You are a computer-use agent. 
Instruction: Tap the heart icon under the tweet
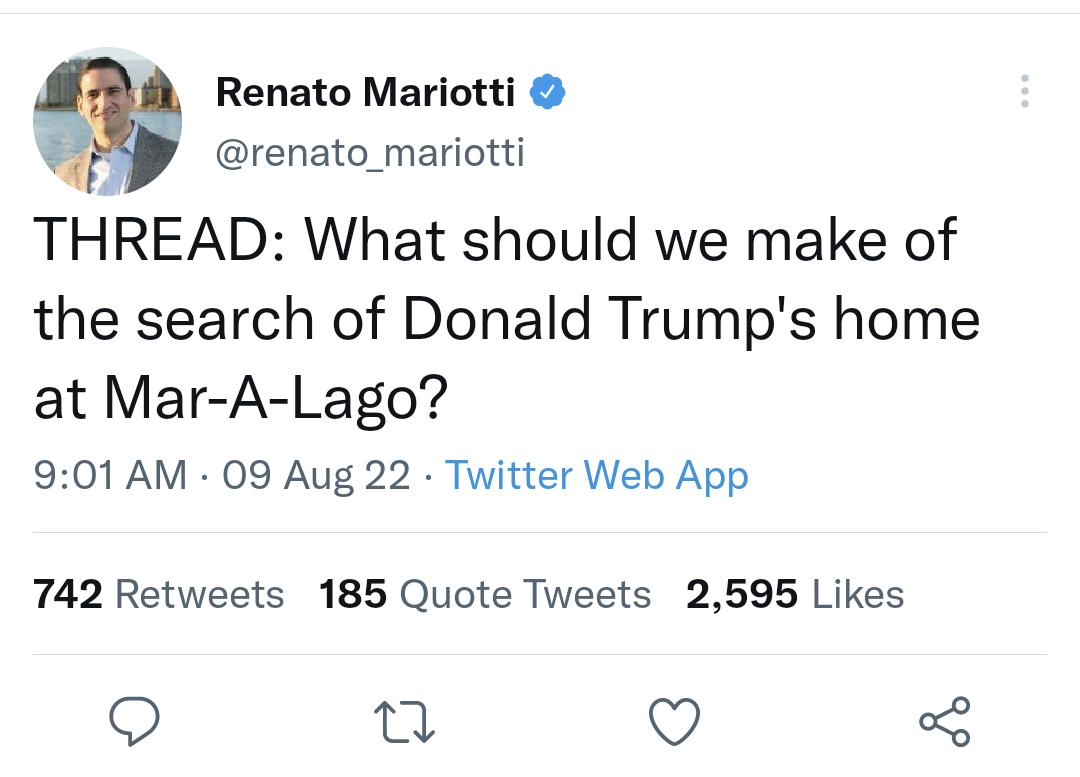[675, 719]
